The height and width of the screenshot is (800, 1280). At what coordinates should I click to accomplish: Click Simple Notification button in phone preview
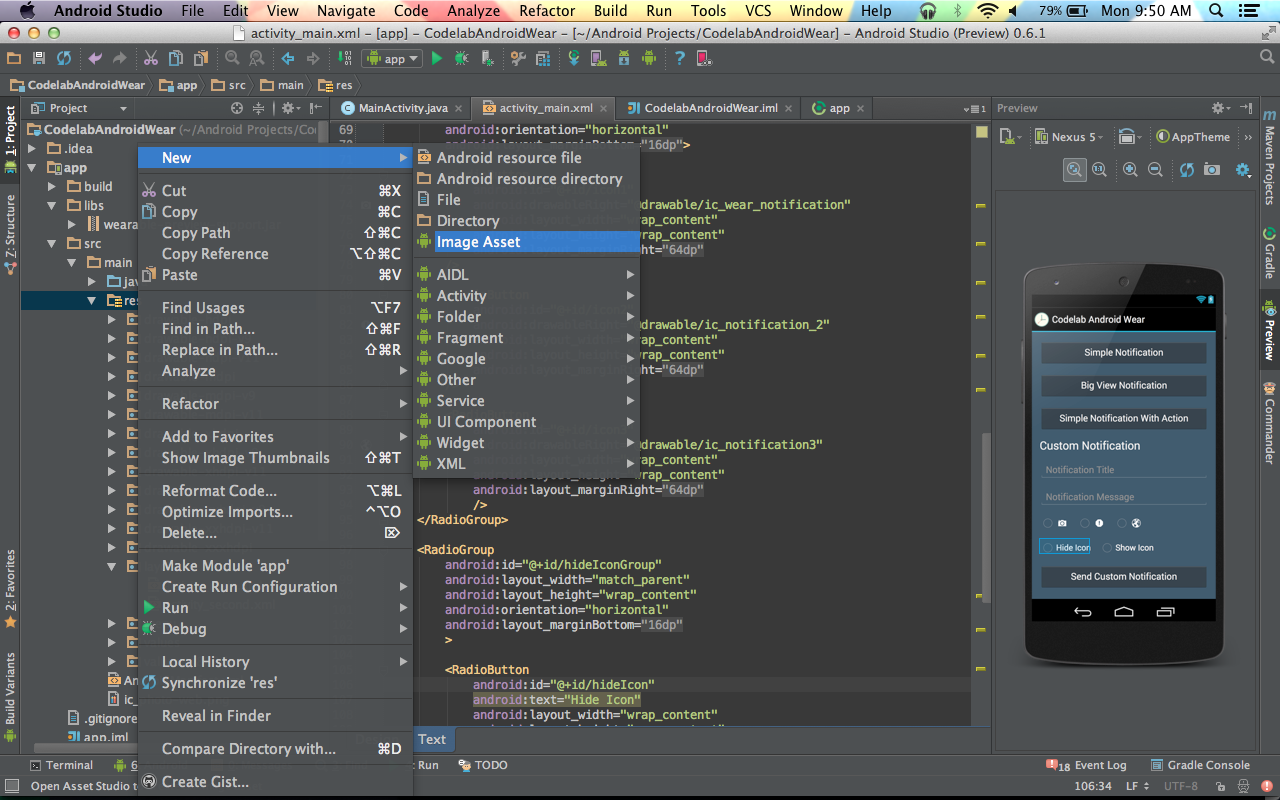click(x=1123, y=353)
